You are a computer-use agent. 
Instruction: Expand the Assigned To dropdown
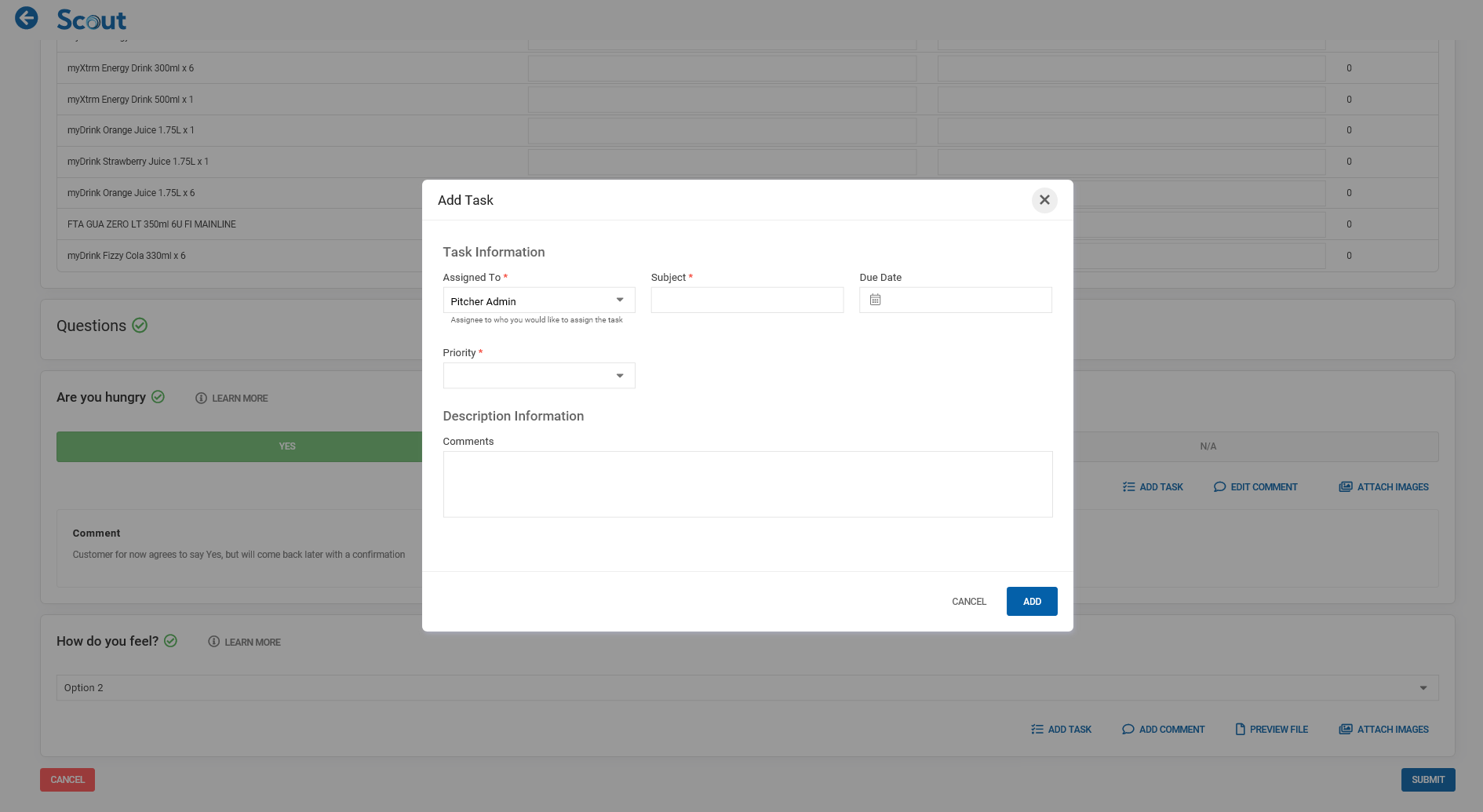(x=619, y=300)
